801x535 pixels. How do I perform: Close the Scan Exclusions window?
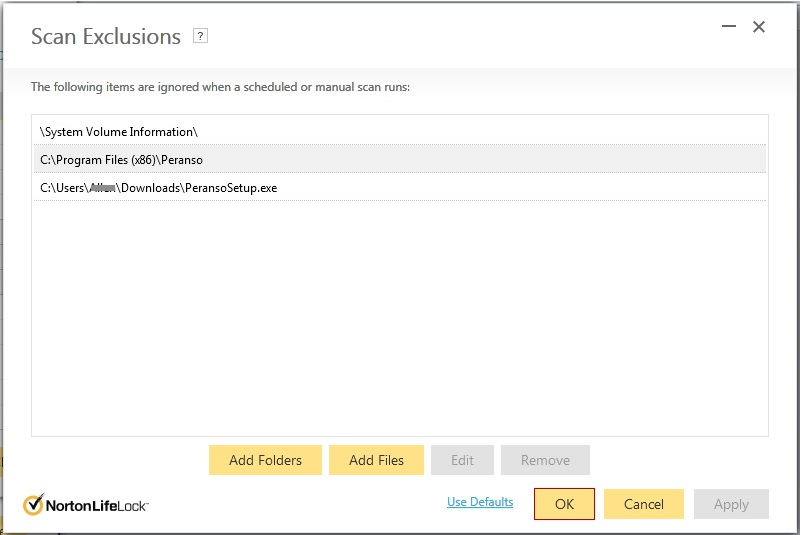[x=759, y=27]
